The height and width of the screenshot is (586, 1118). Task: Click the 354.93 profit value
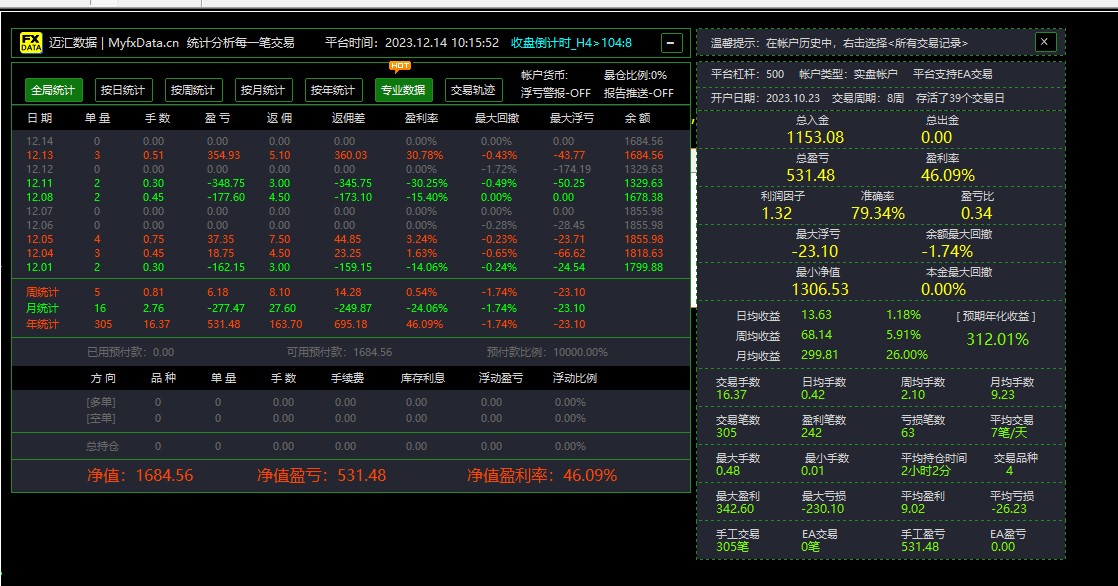pyautogui.click(x=224, y=155)
